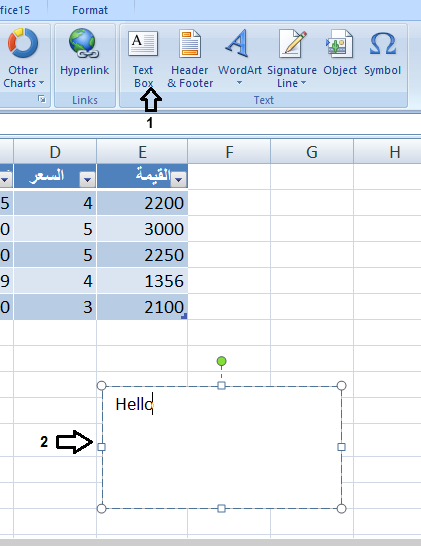Expand the Signature Line dropdown arrow
Viewport: 421px width, 546px height.
click(303, 83)
